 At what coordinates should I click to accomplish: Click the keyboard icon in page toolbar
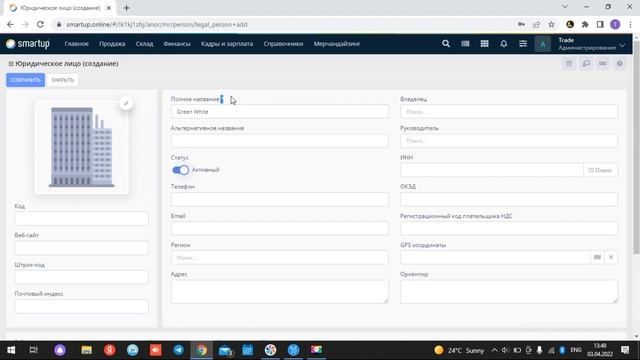click(x=603, y=64)
